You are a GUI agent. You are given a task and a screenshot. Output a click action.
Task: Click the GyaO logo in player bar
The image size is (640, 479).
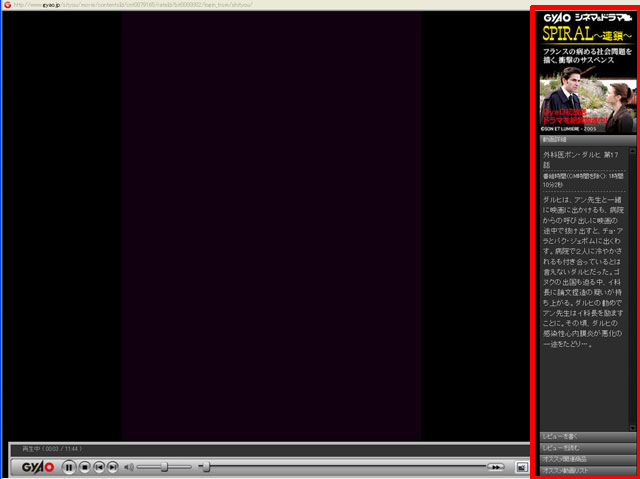(x=38, y=467)
